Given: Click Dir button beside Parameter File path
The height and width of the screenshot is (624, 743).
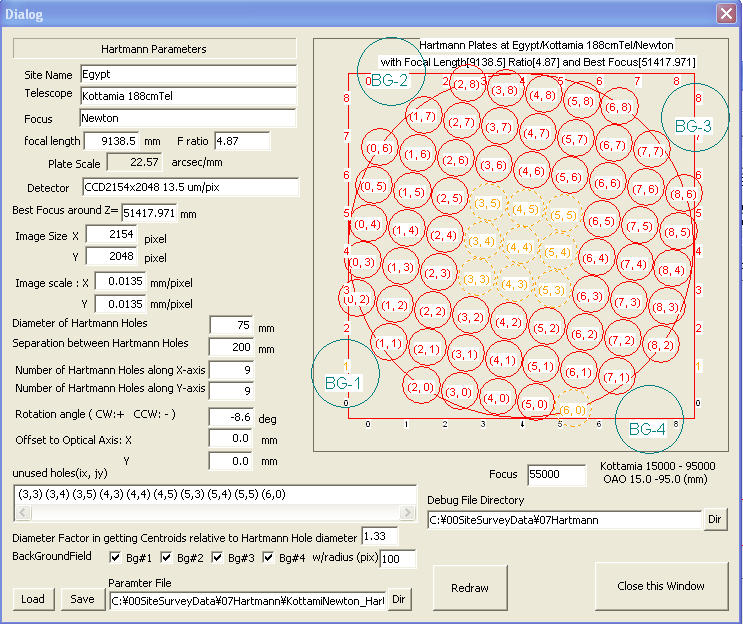Looking at the screenshot, I should click(398, 599).
